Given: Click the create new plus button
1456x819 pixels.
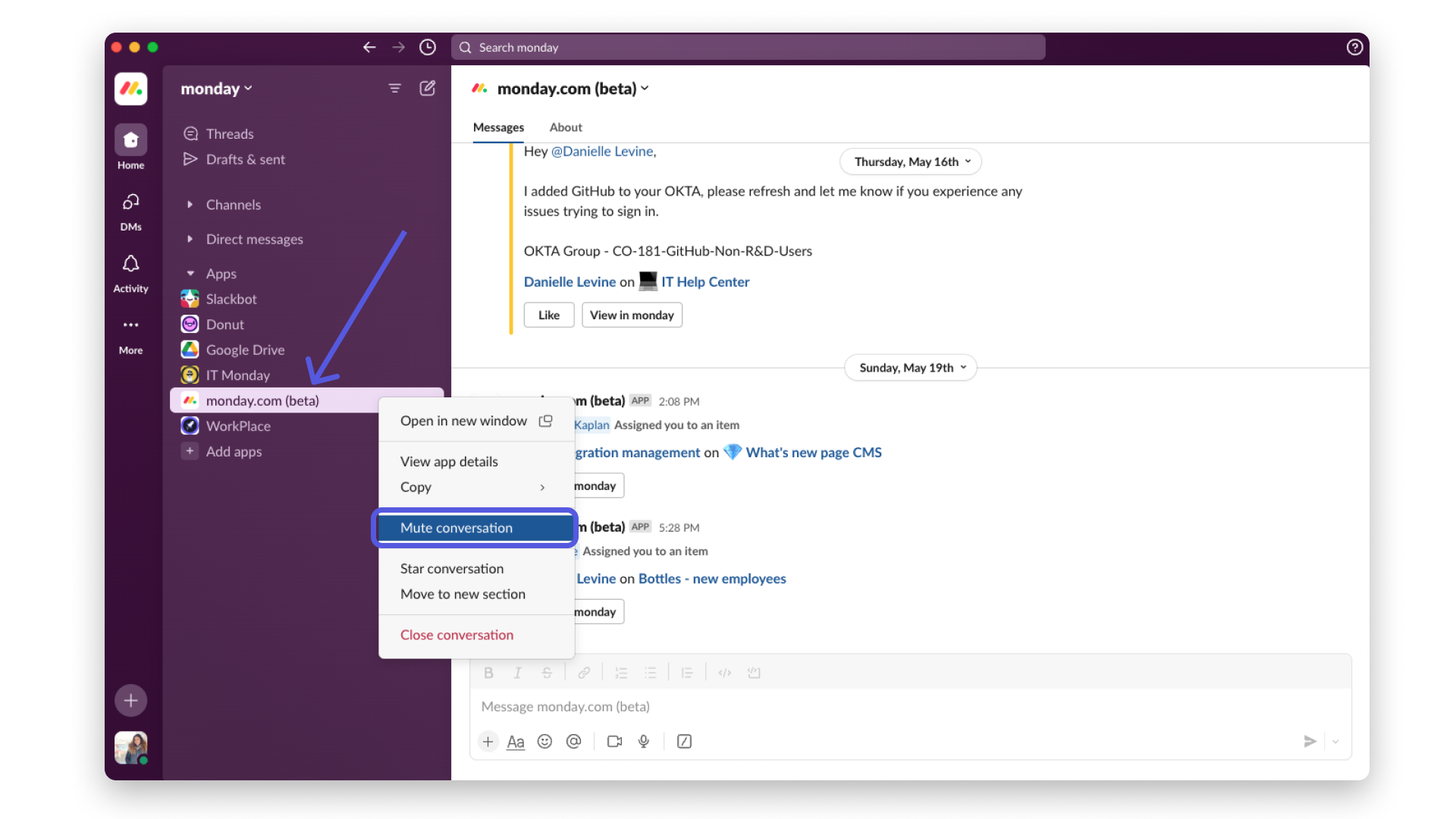Looking at the screenshot, I should (x=130, y=700).
